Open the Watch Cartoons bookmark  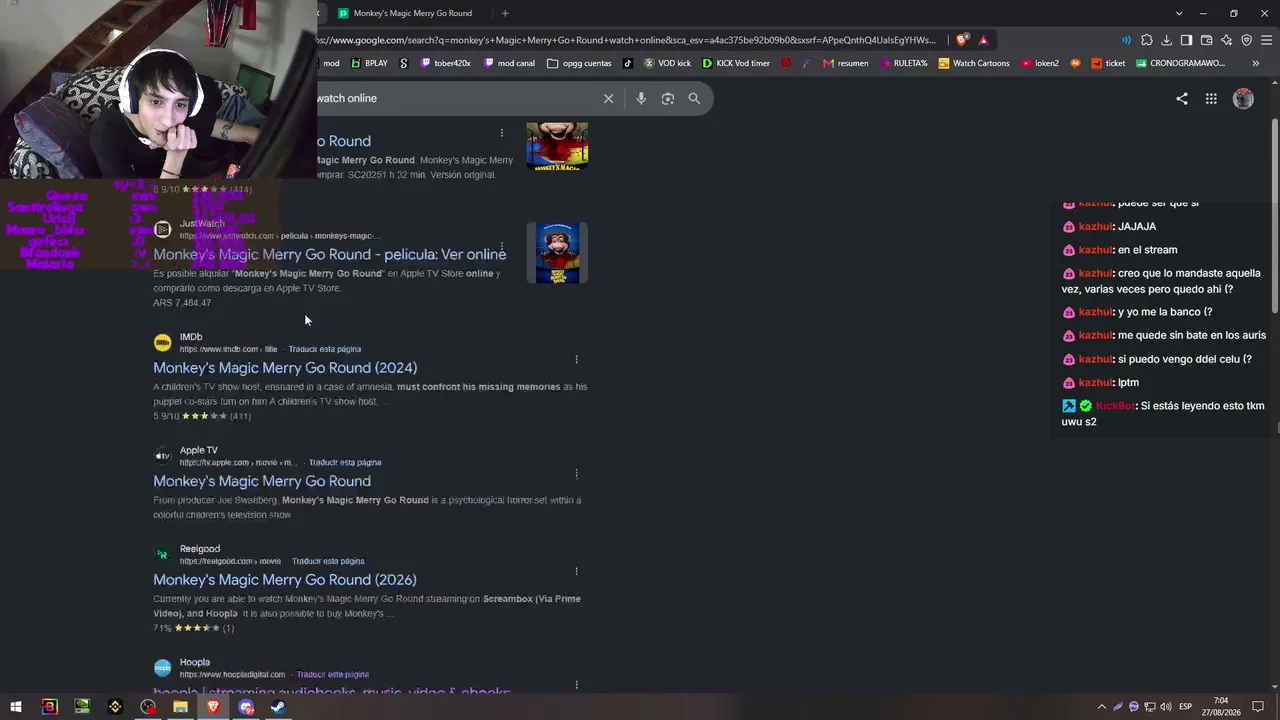tap(974, 63)
